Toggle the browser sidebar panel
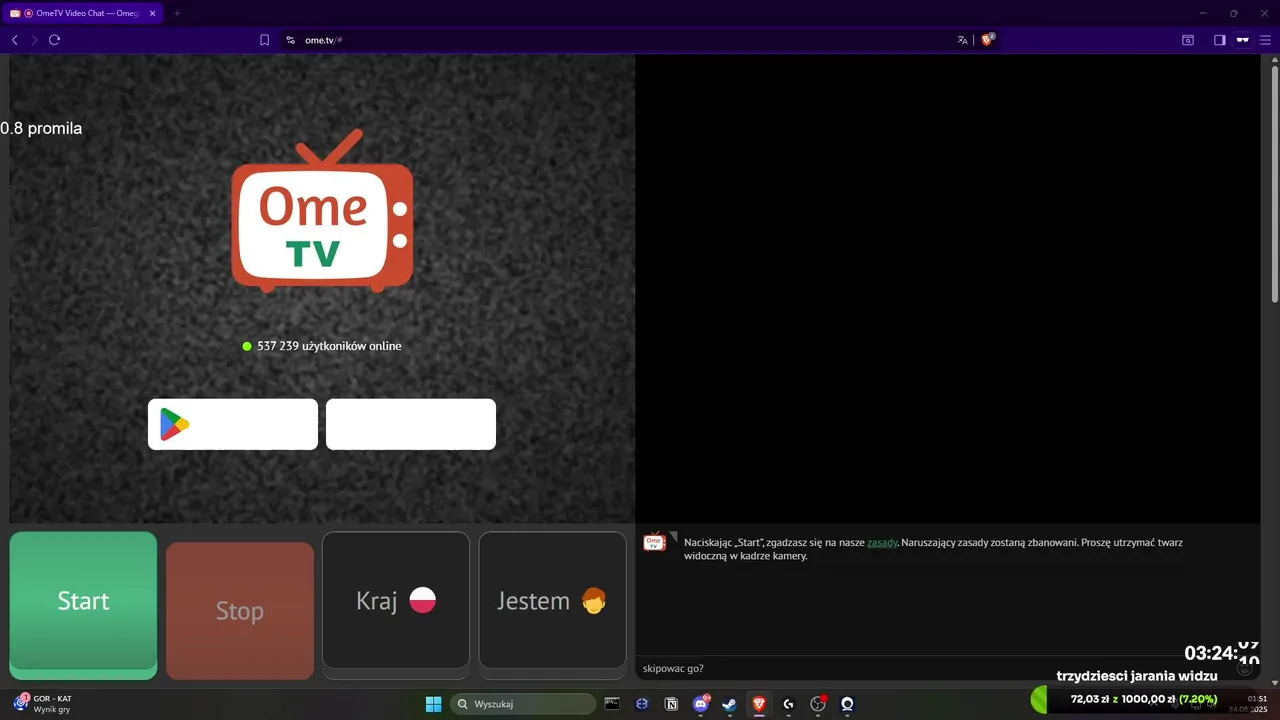 point(1220,40)
